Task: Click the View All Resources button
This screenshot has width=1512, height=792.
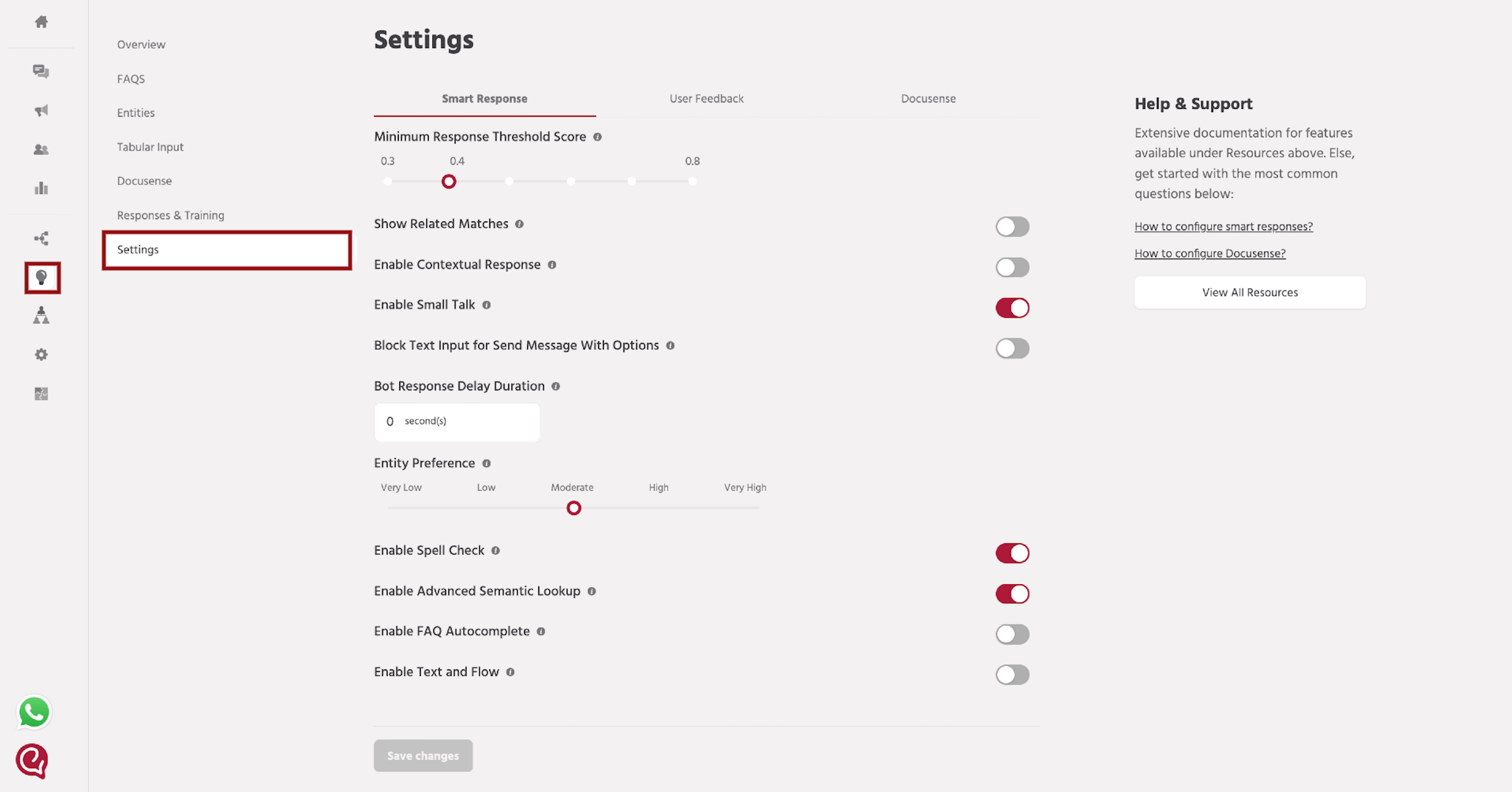Action: click(x=1249, y=292)
